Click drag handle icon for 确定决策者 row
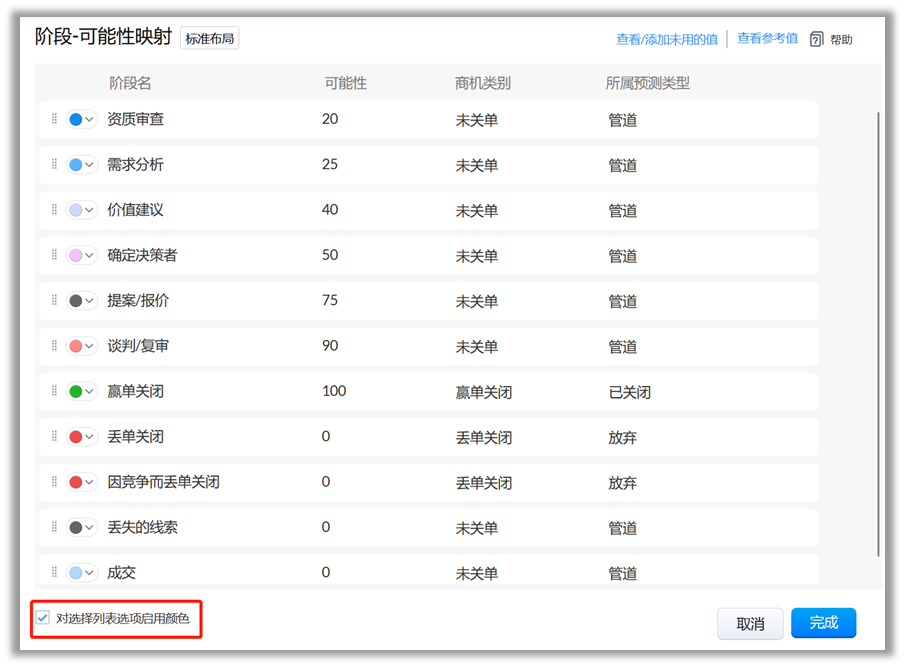Screen dimensions: 905x667 coord(54,255)
